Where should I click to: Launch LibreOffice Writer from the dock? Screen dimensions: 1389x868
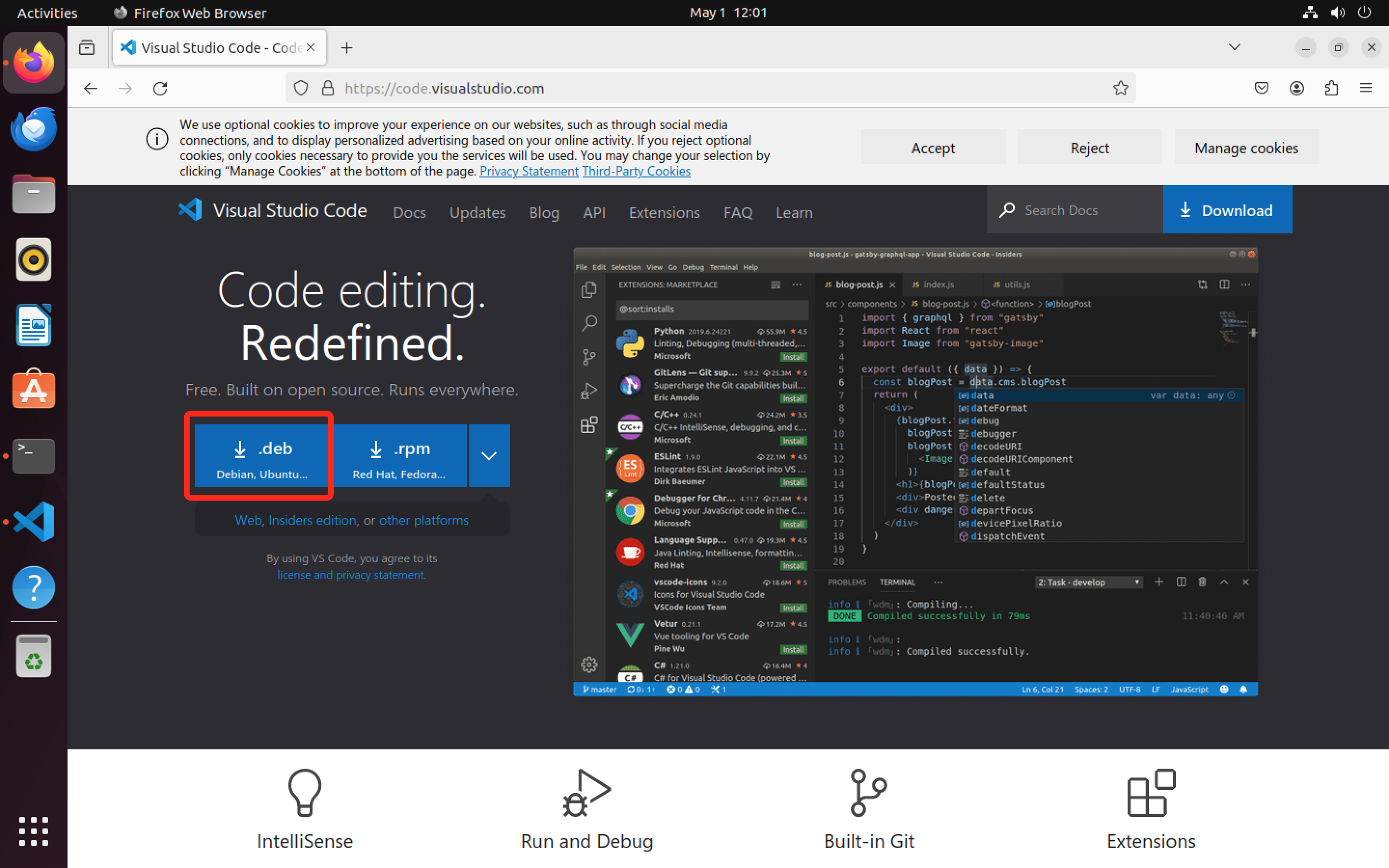coord(33,325)
